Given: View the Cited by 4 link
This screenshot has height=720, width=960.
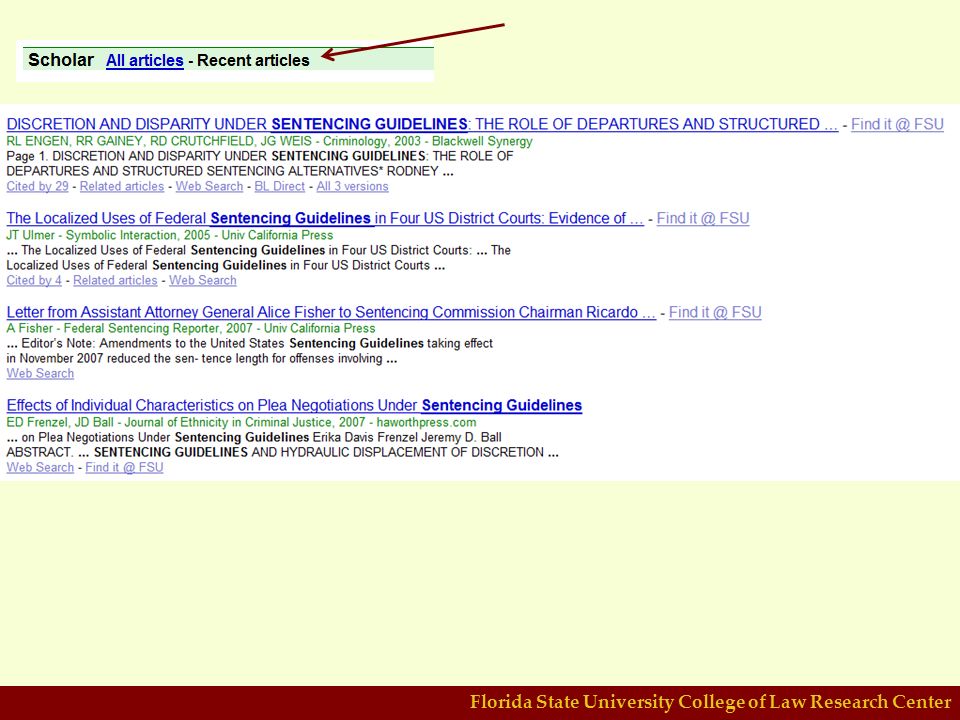Looking at the screenshot, I should (34, 280).
